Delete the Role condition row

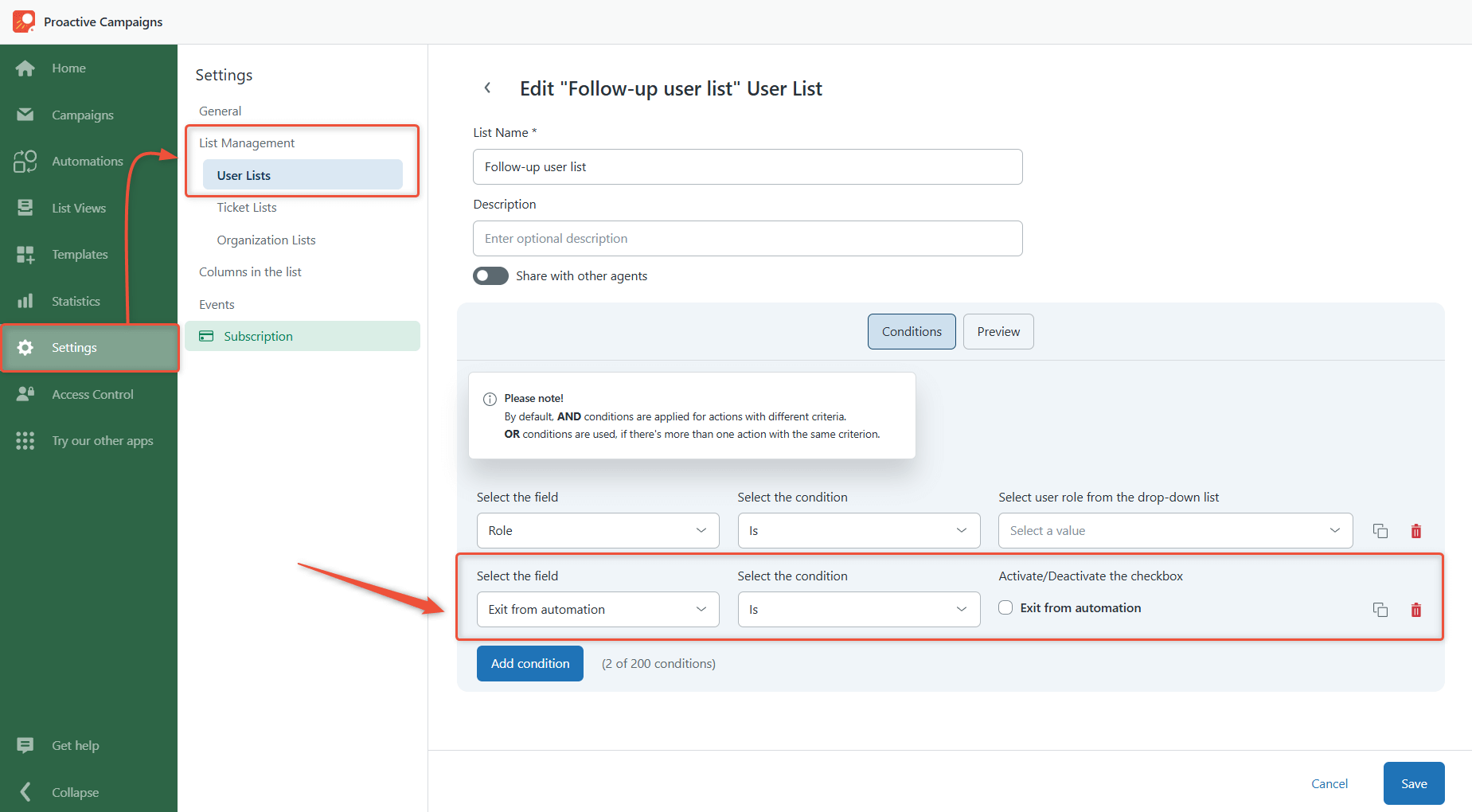[x=1416, y=530]
